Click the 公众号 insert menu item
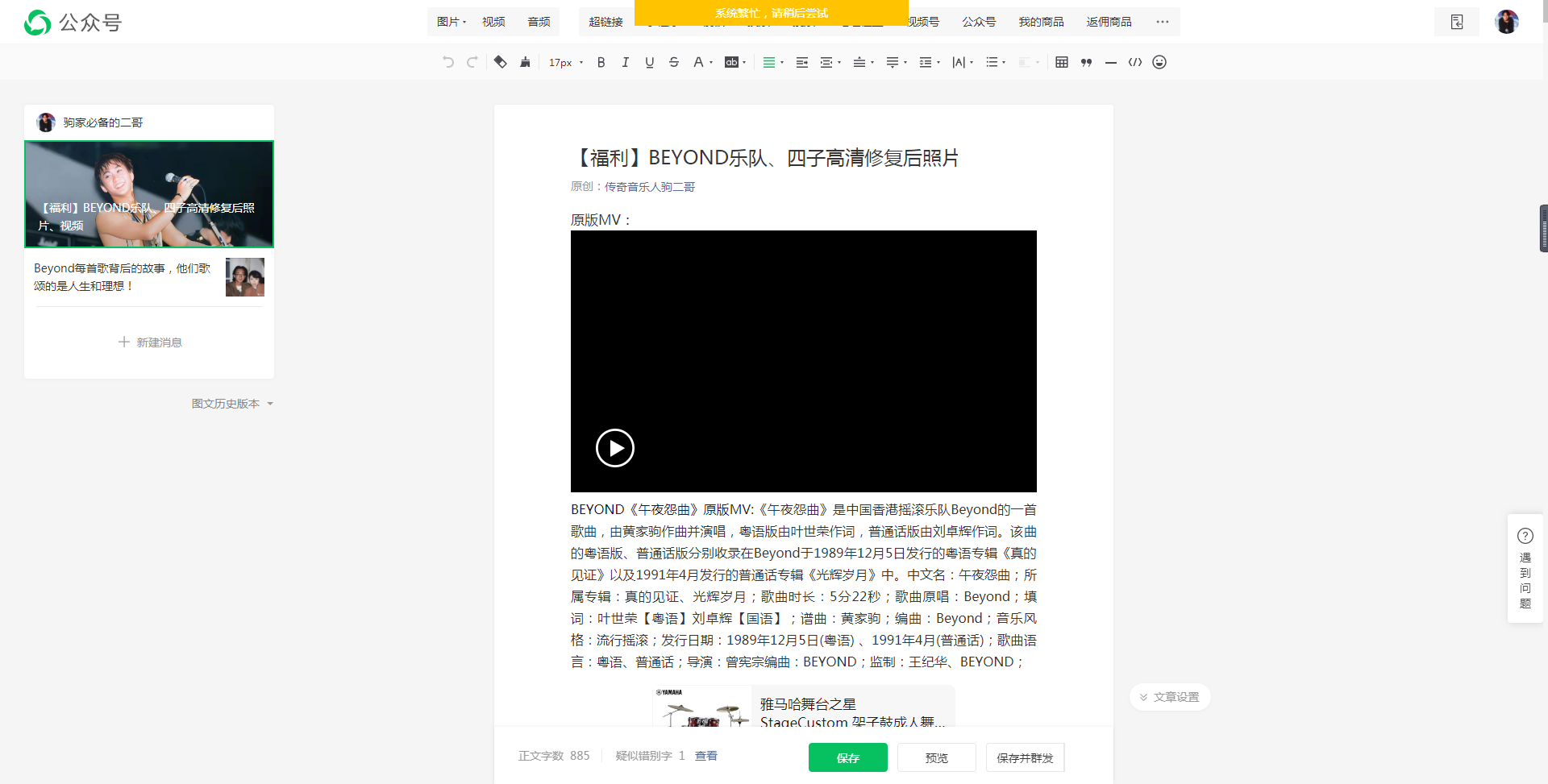This screenshot has height=784, width=1548. click(x=979, y=22)
